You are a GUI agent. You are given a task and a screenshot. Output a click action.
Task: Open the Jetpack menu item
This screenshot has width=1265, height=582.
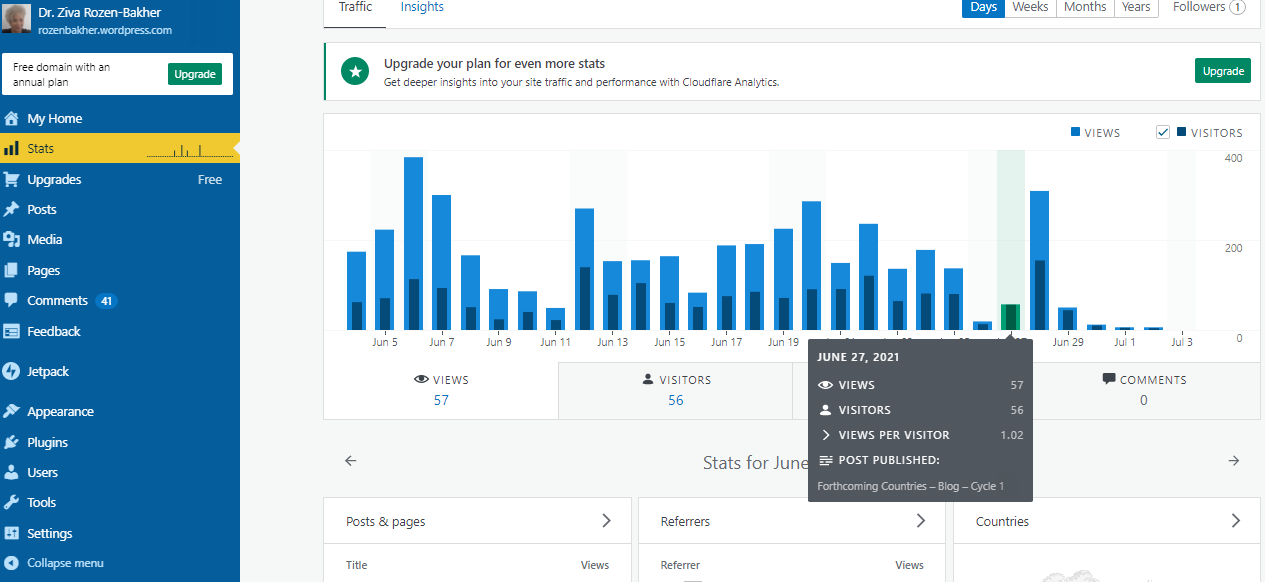pyautogui.click(x=120, y=371)
